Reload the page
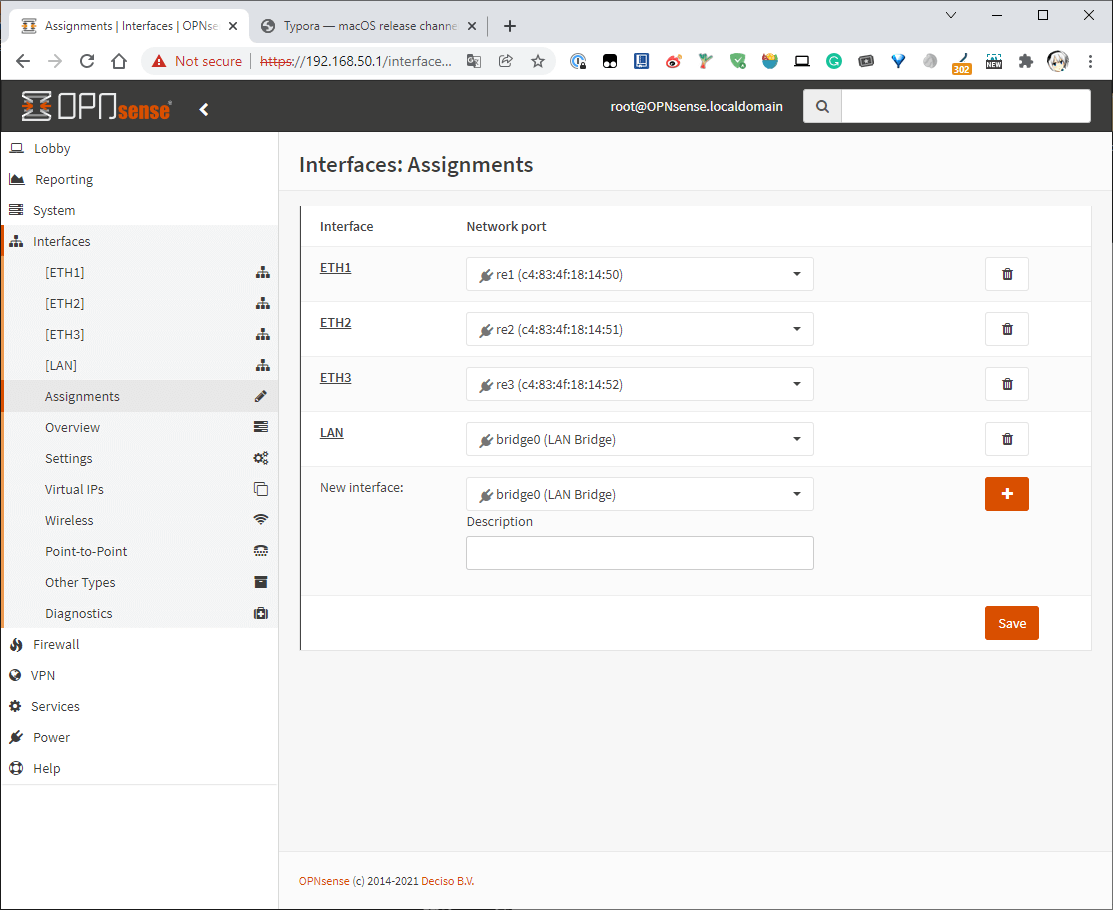 87,61
